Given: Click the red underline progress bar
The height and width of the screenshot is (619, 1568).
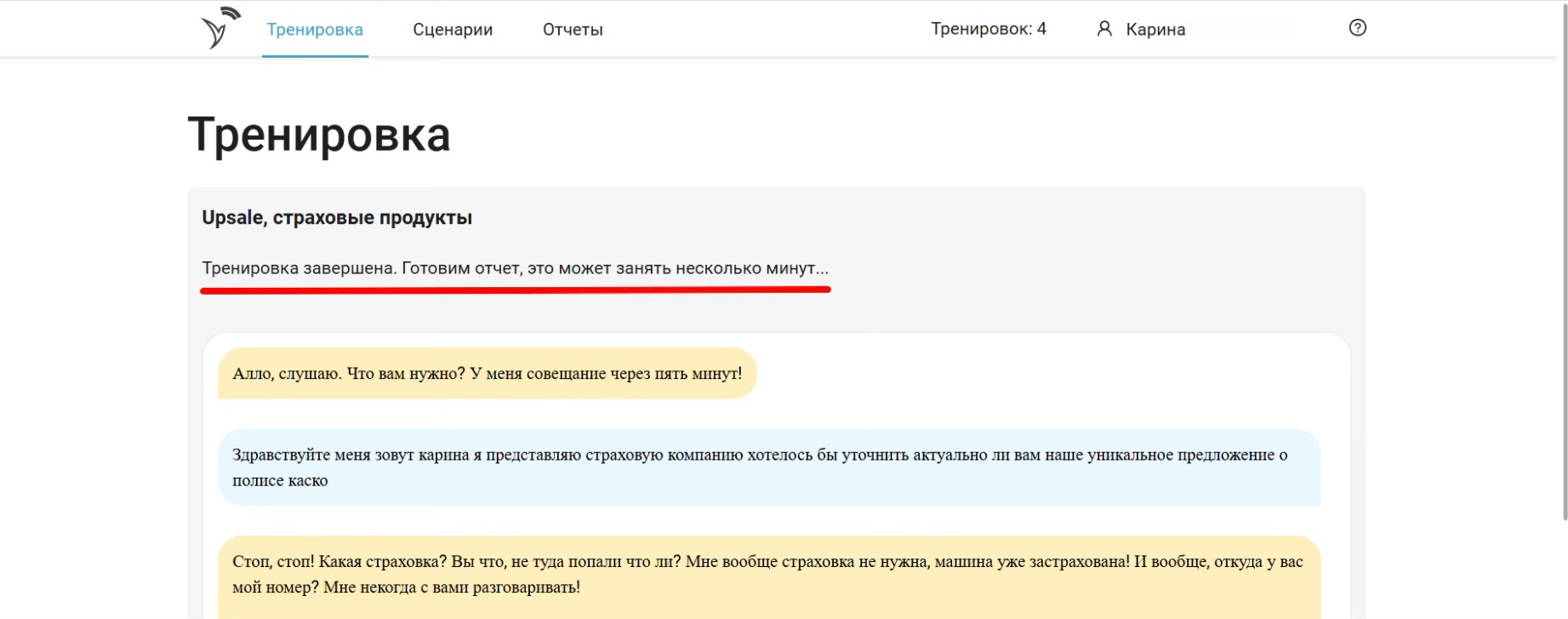Looking at the screenshot, I should (515, 289).
